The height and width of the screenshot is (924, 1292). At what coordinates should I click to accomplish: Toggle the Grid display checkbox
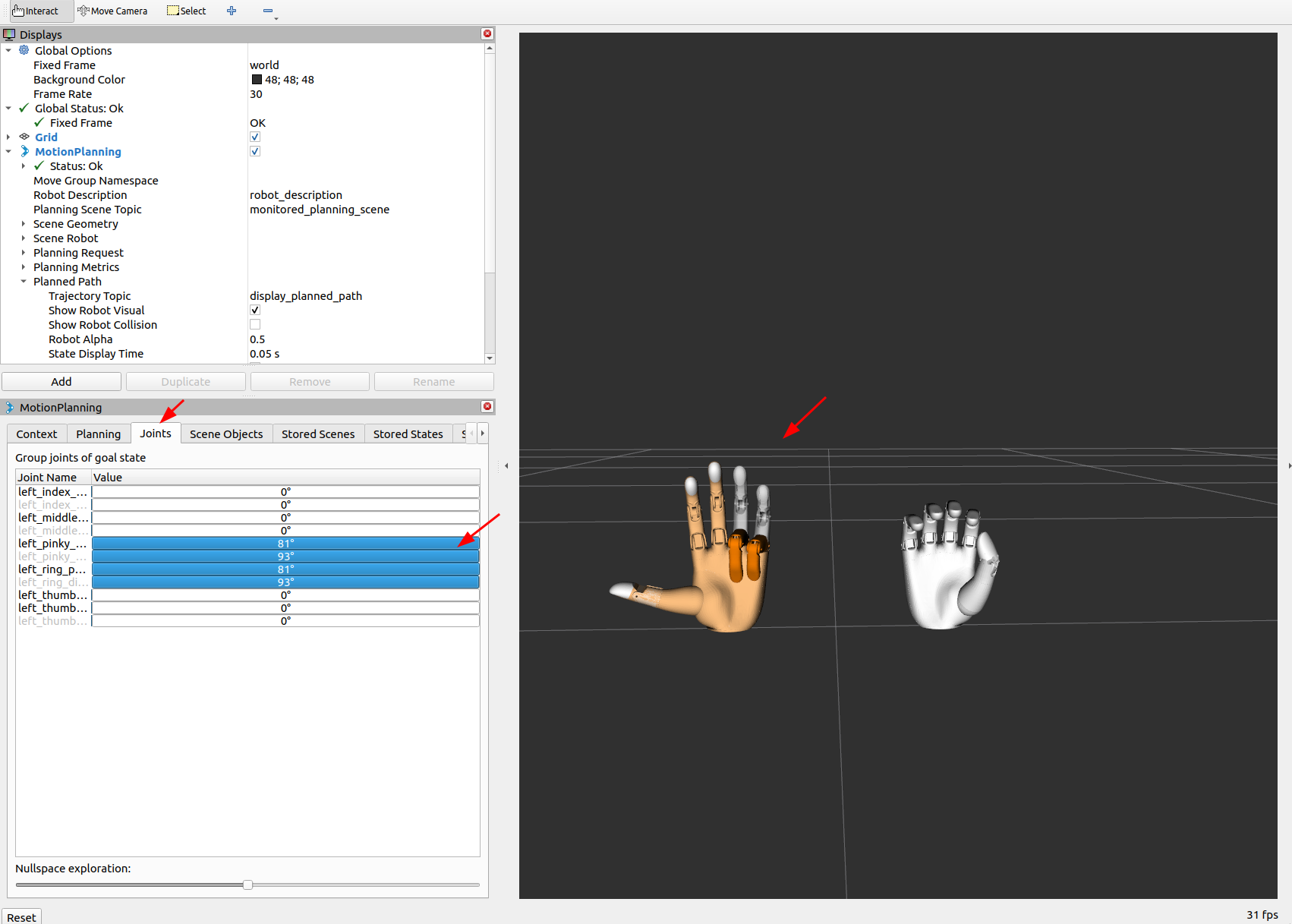pos(255,137)
